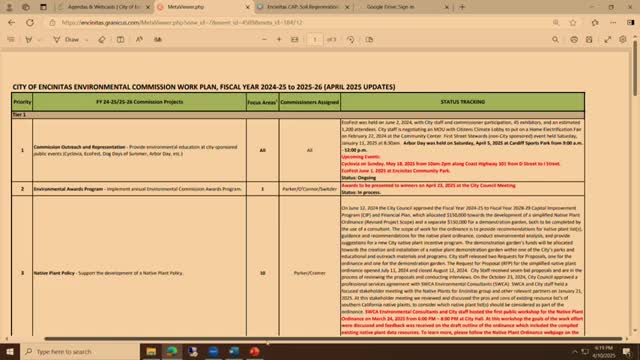Select the Erase tool in PDF toolbar
The width and height of the screenshot is (640, 360).
click(102, 40)
